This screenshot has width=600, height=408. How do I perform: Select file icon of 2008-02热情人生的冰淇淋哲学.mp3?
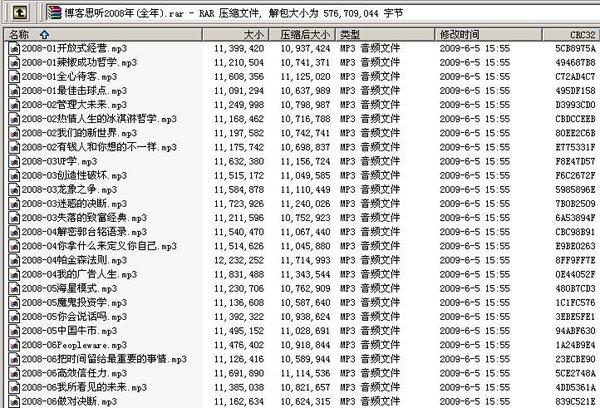coord(14,119)
